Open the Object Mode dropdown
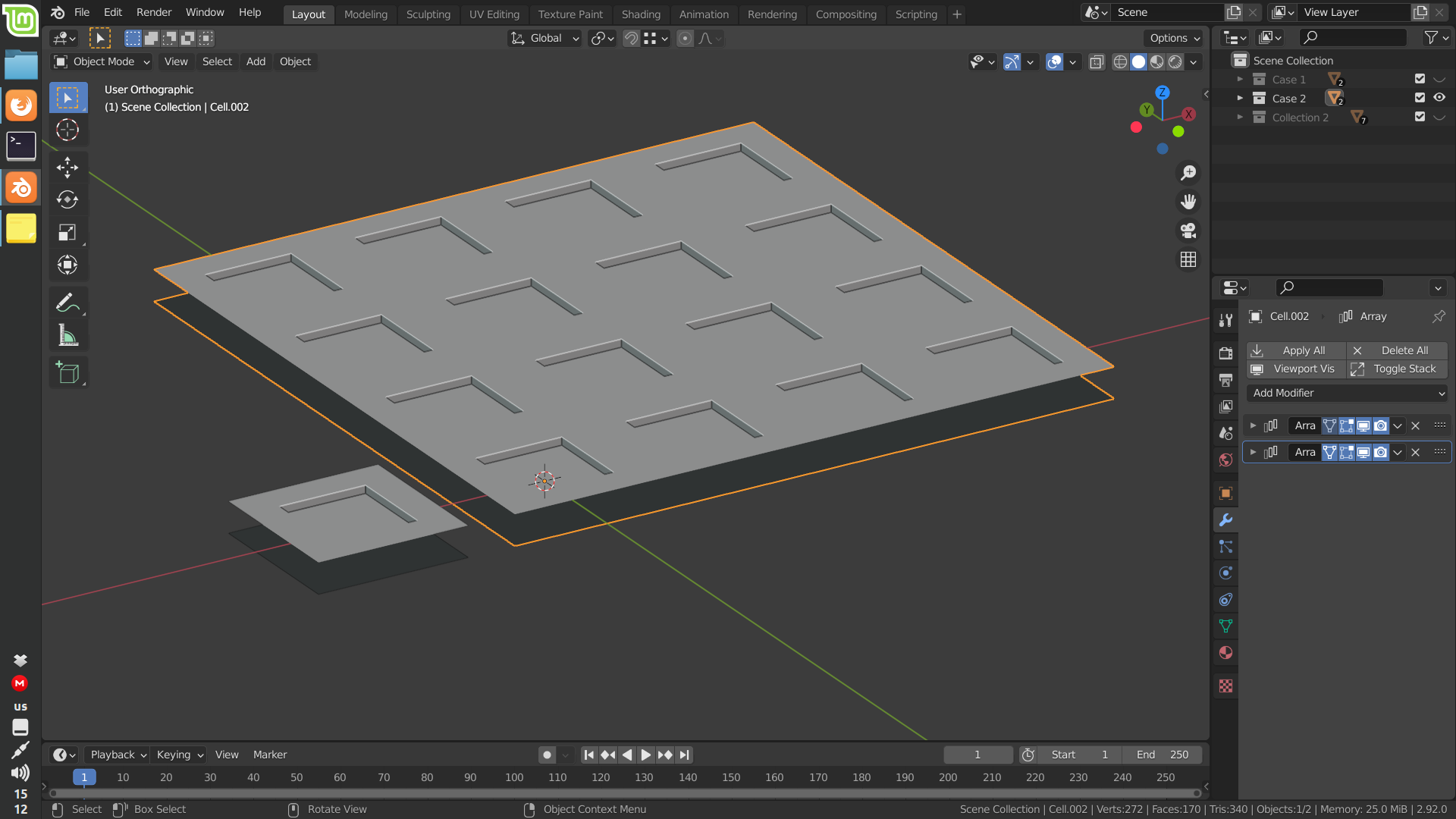Image resolution: width=1456 pixels, height=819 pixels. pyautogui.click(x=102, y=62)
